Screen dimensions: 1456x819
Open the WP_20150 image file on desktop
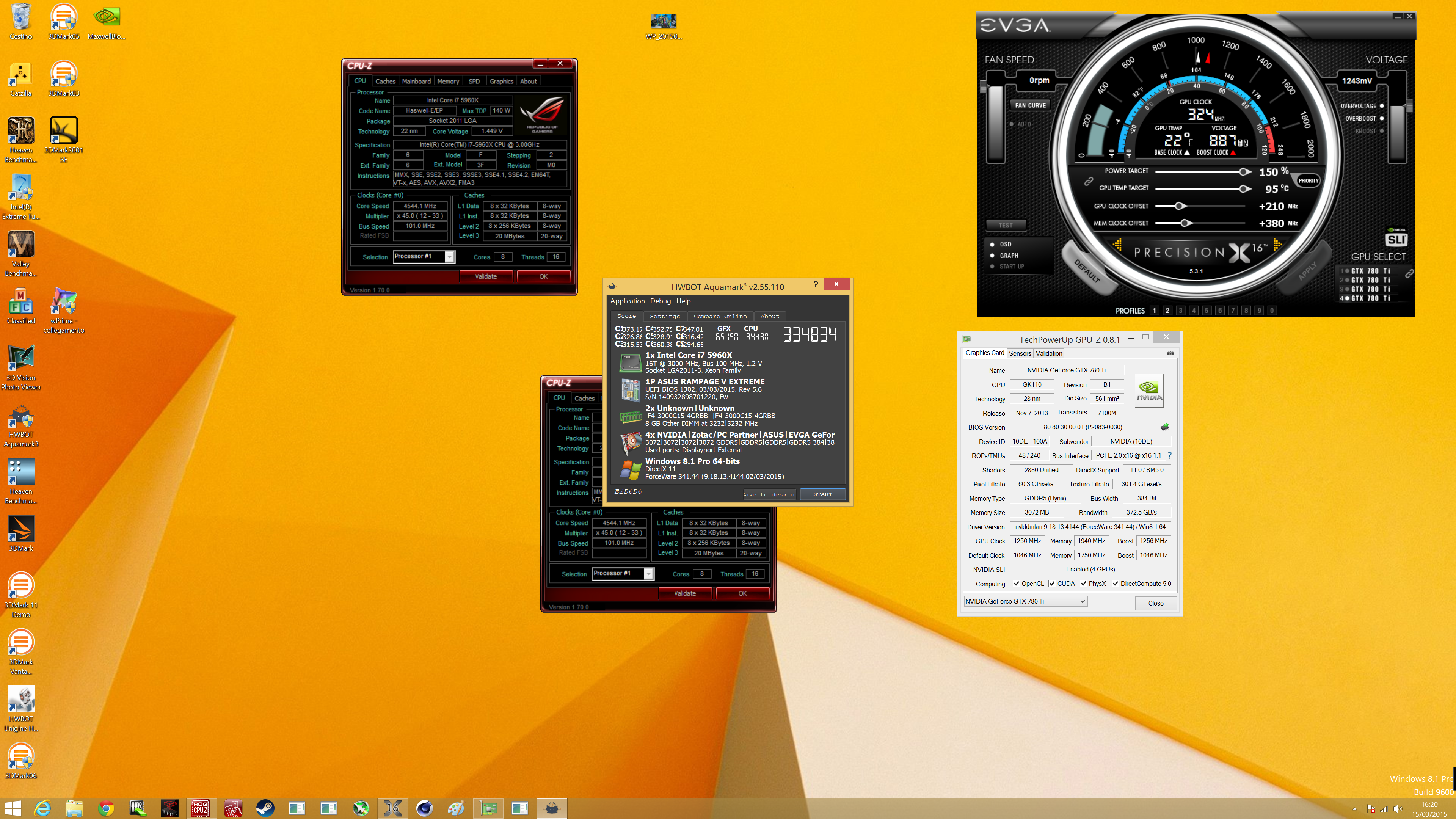click(x=664, y=26)
